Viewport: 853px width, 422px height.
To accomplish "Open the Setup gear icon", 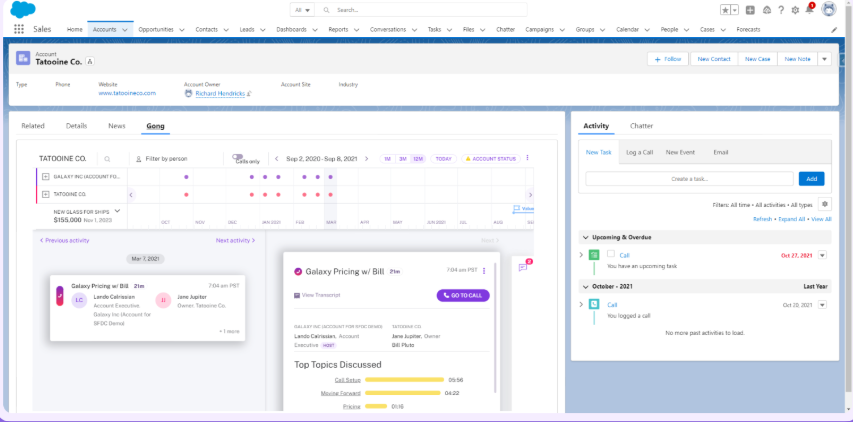I will (x=795, y=10).
